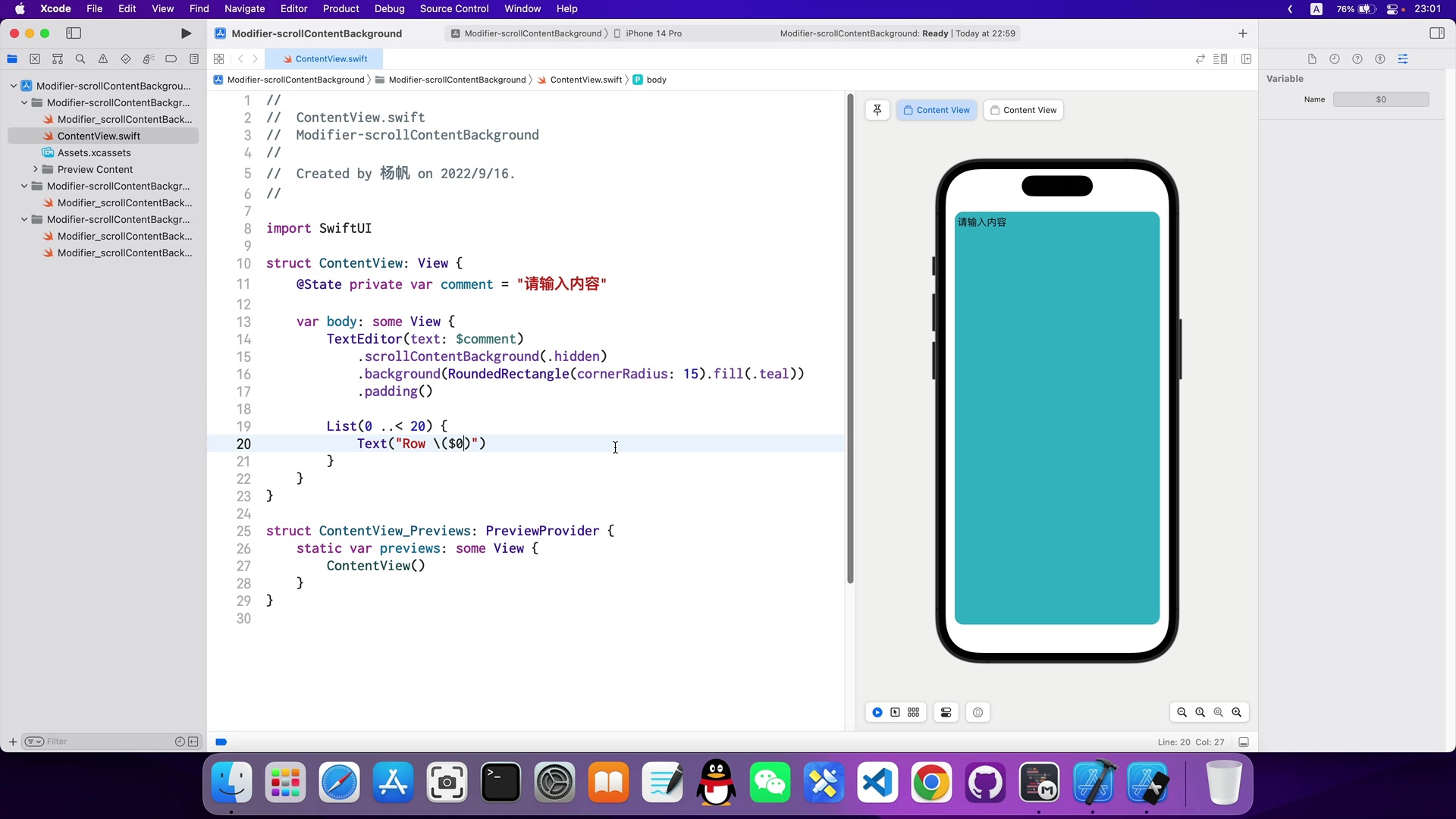
Task: Show the History inspector
Action: tap(1335, 59)
